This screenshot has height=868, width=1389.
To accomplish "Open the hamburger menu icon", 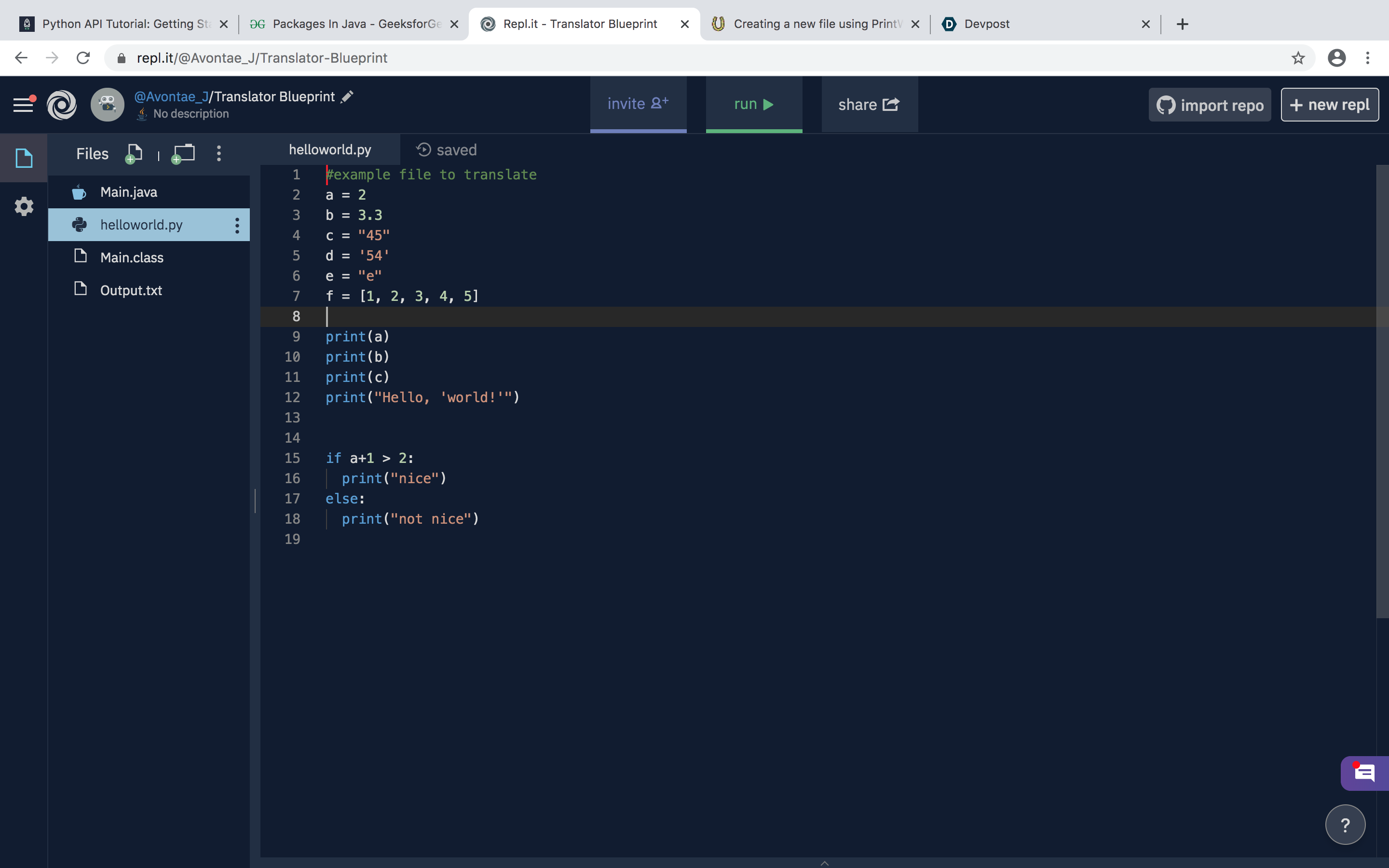I will tap(24, 105).
